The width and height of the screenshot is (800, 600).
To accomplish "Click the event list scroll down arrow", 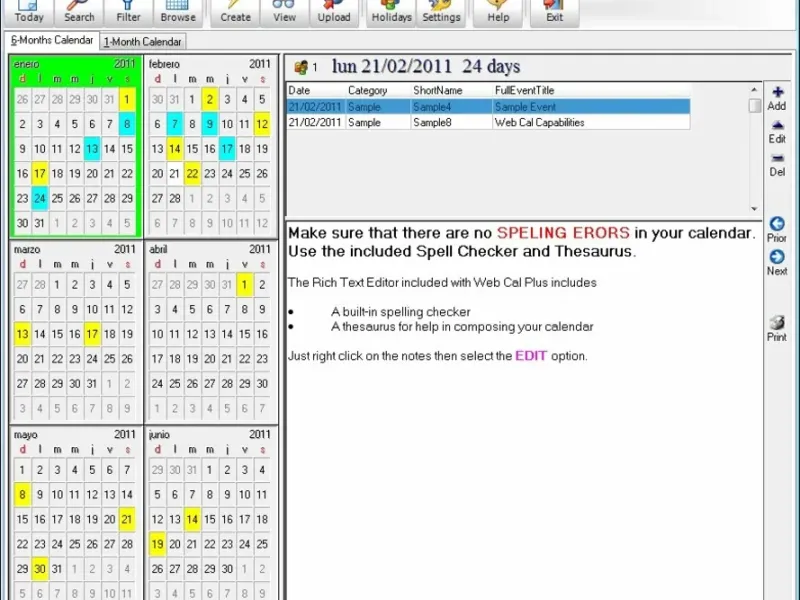I will [x=754, y=209].
